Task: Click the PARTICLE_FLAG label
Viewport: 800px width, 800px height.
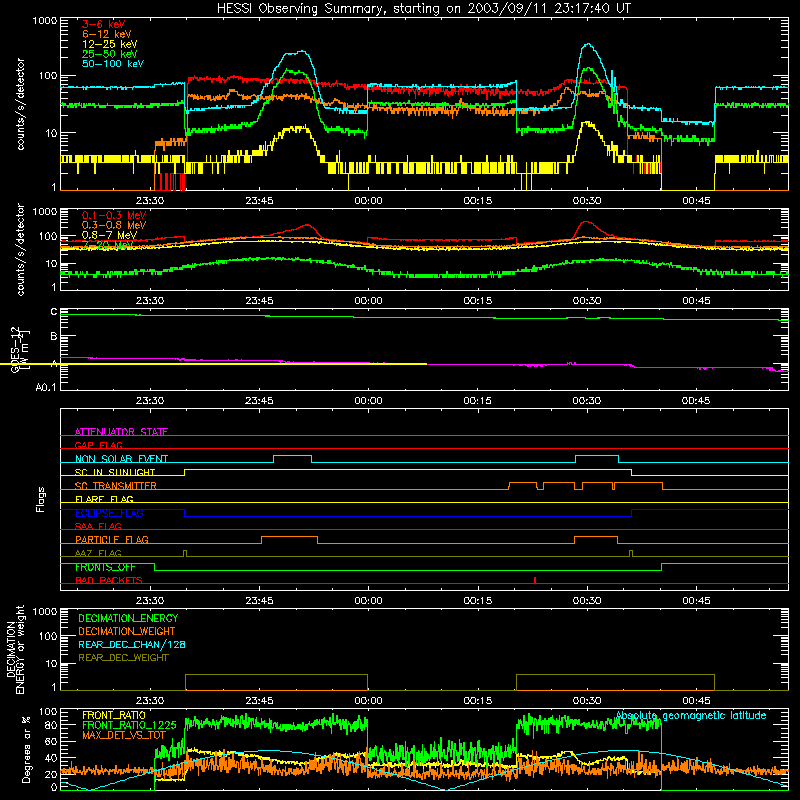Action: pyautogui.click(x=112, y=540)
